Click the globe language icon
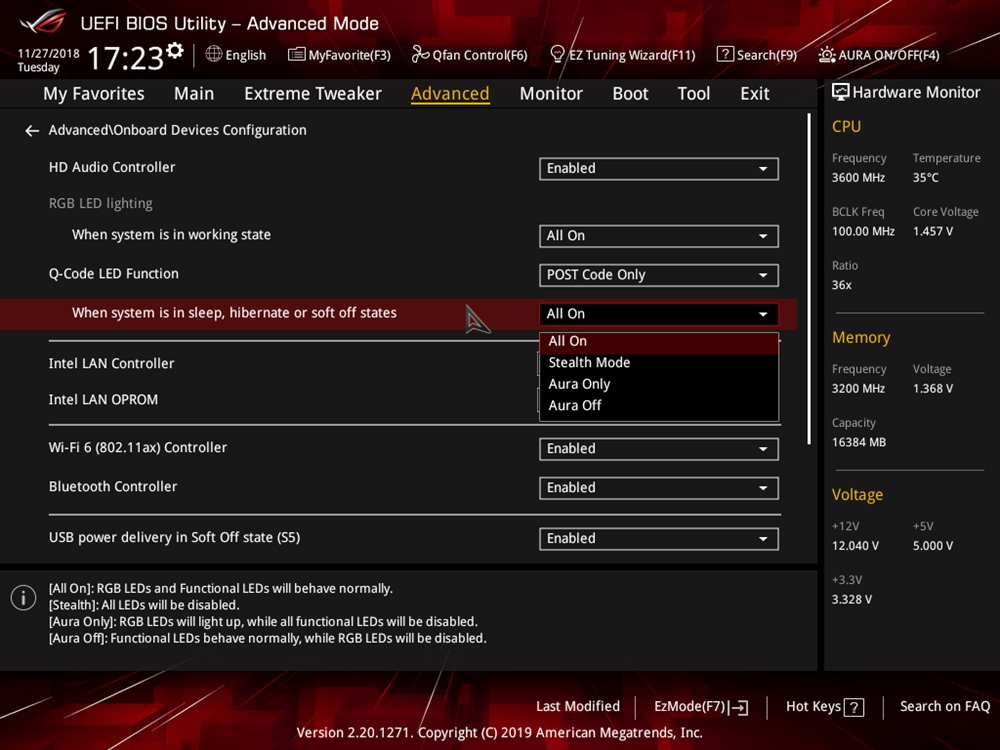This screenshot has width=1000, height=750. [x=214, y=54]
